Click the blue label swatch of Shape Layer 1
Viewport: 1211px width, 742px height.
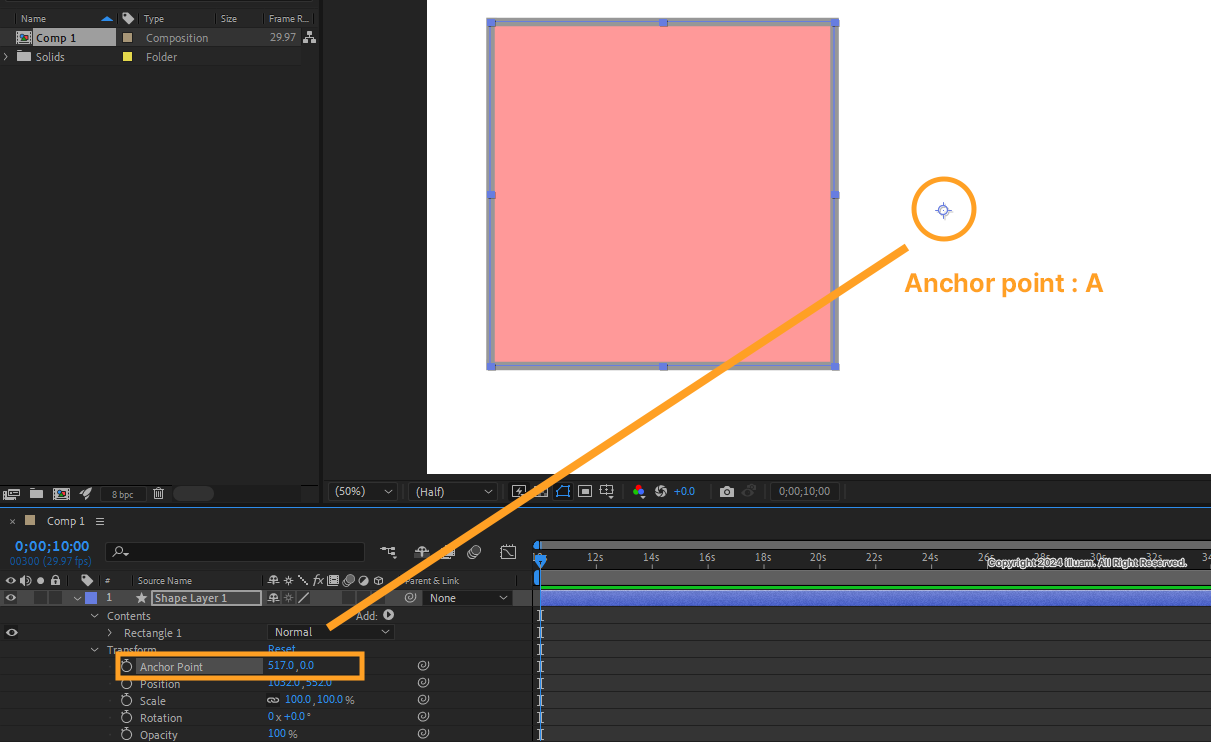pyautogui.click(x=91, y=598)
